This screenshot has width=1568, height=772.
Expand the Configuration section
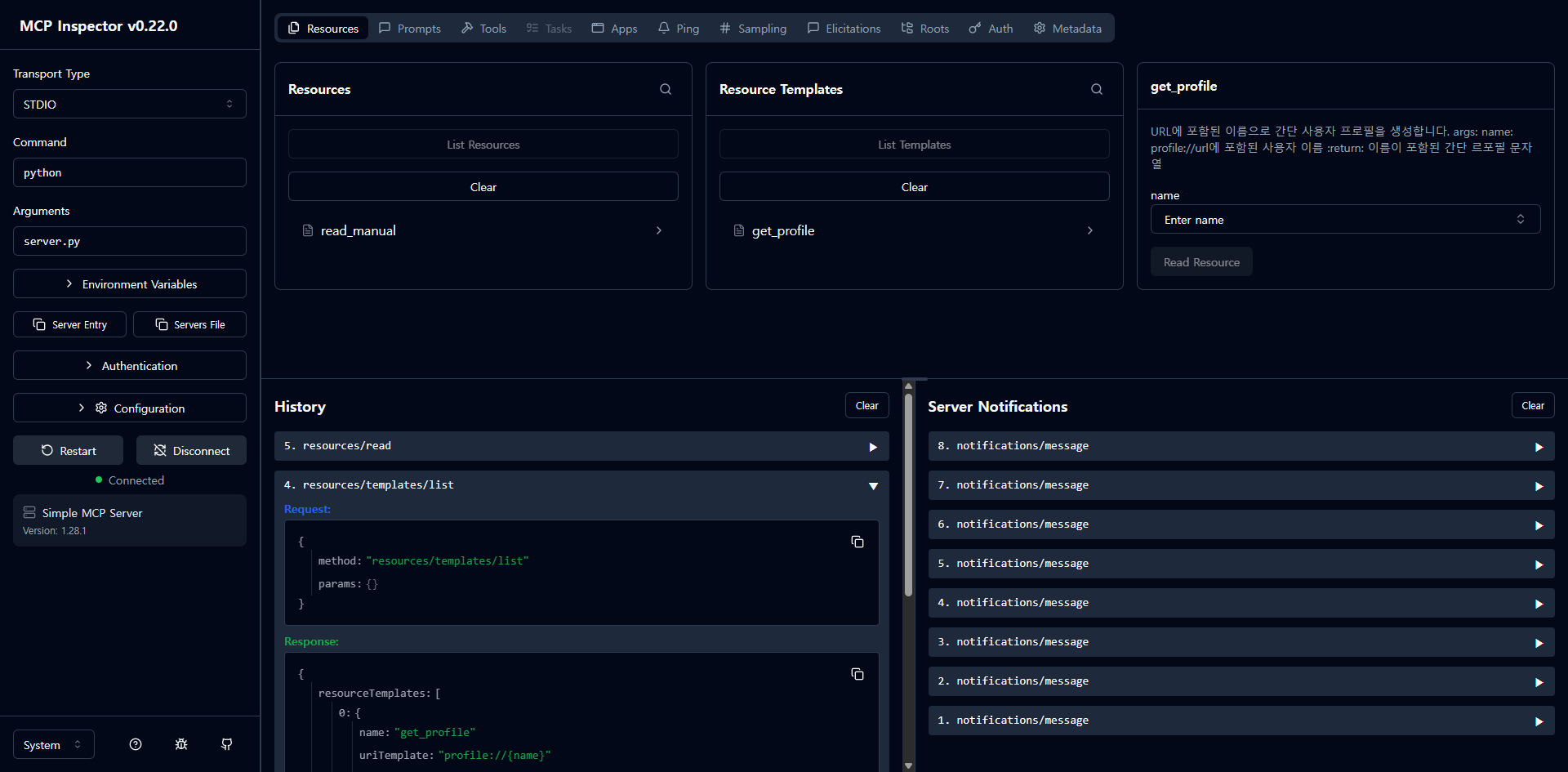coord(130,408)
